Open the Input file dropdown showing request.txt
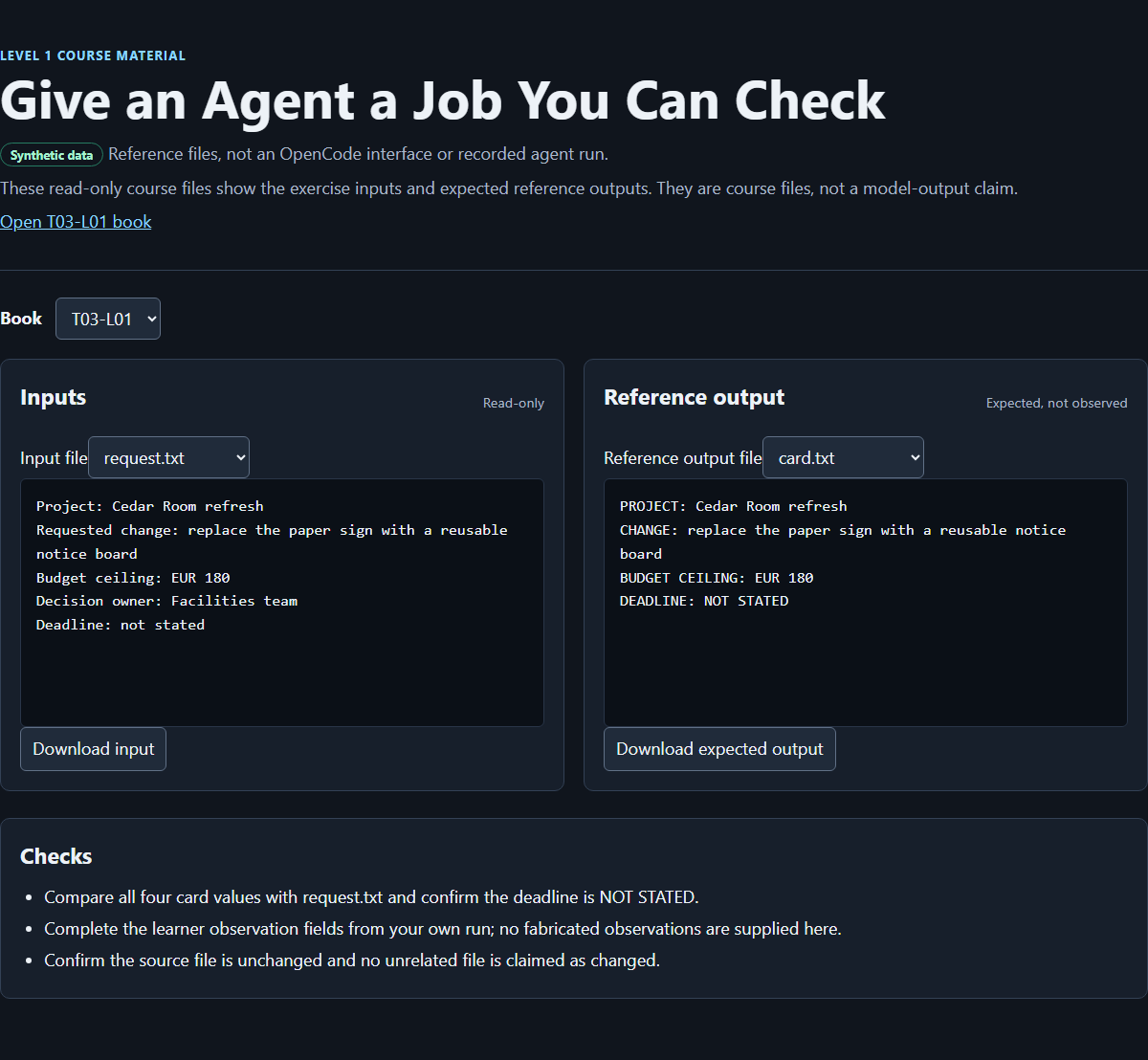The height and width of the screenshot is (1060, 1148). [168, 457]
